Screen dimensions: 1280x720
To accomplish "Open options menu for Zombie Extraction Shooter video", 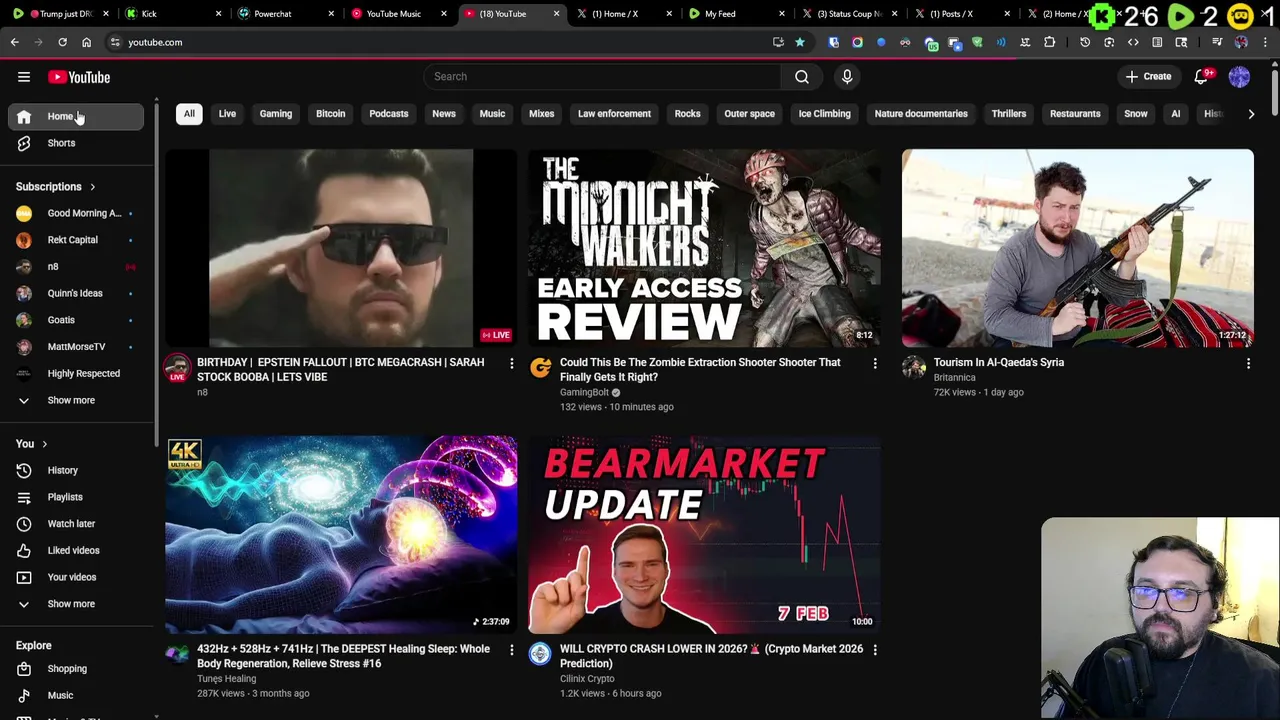I will pos(875,364).
